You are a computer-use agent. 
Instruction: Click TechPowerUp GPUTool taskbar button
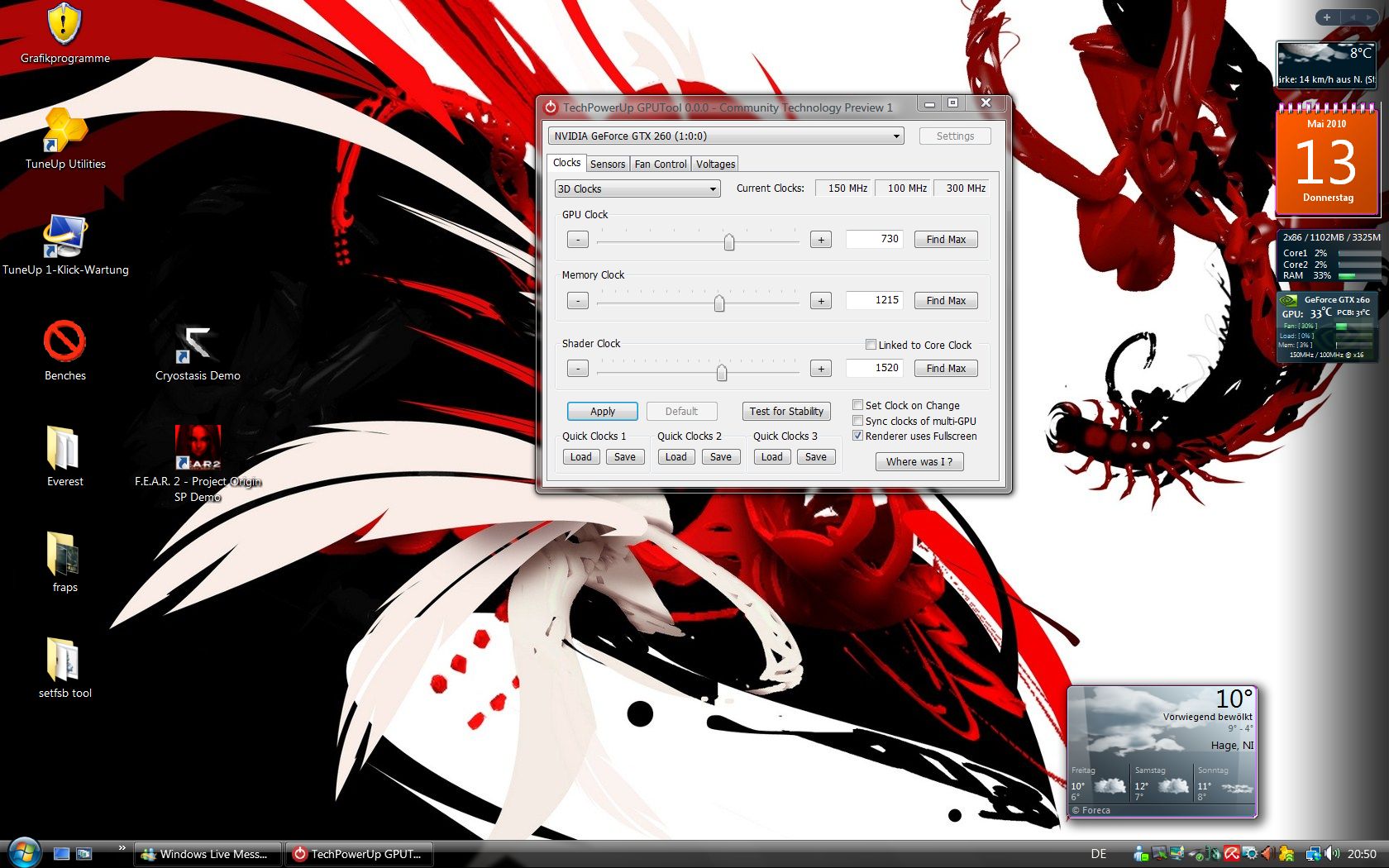click(359, 854)
